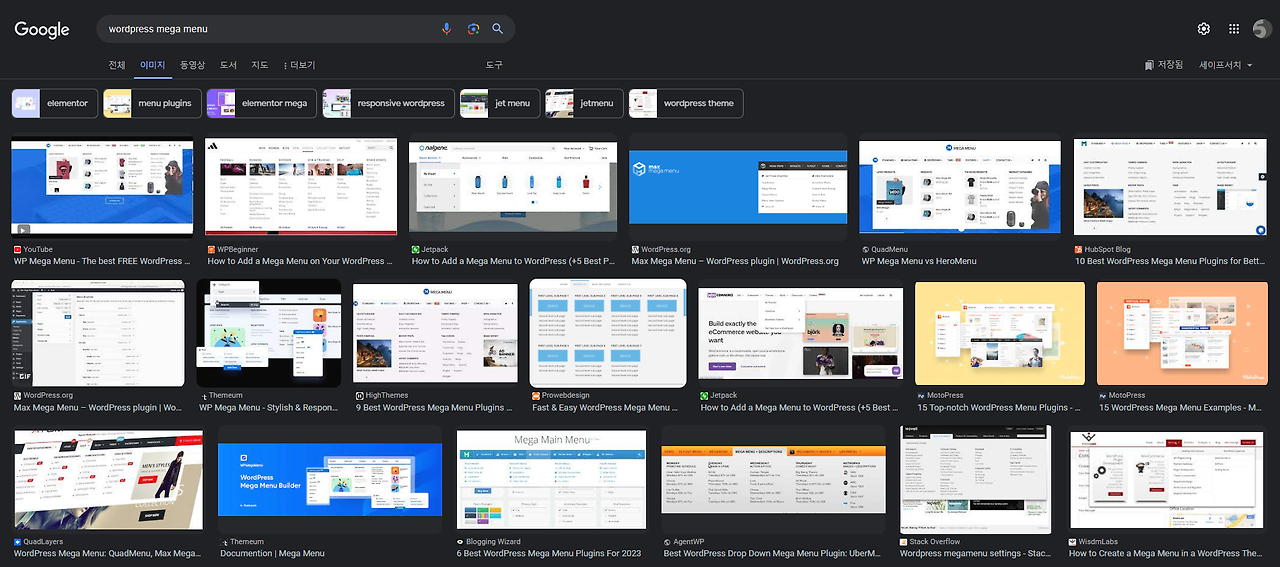Open the WPBeginner mega menu thumbnail
This screenshot has height=567, width=1280.
pos(301,186)
